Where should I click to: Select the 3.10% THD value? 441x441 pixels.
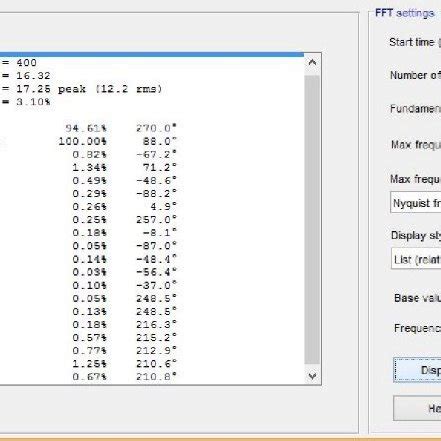(x=33, y=102)
